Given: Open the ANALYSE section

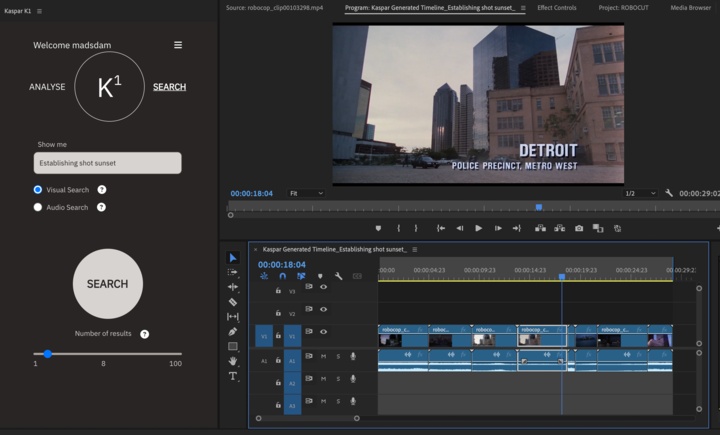Looking at the screenshot, I should (x=47, y=87).
